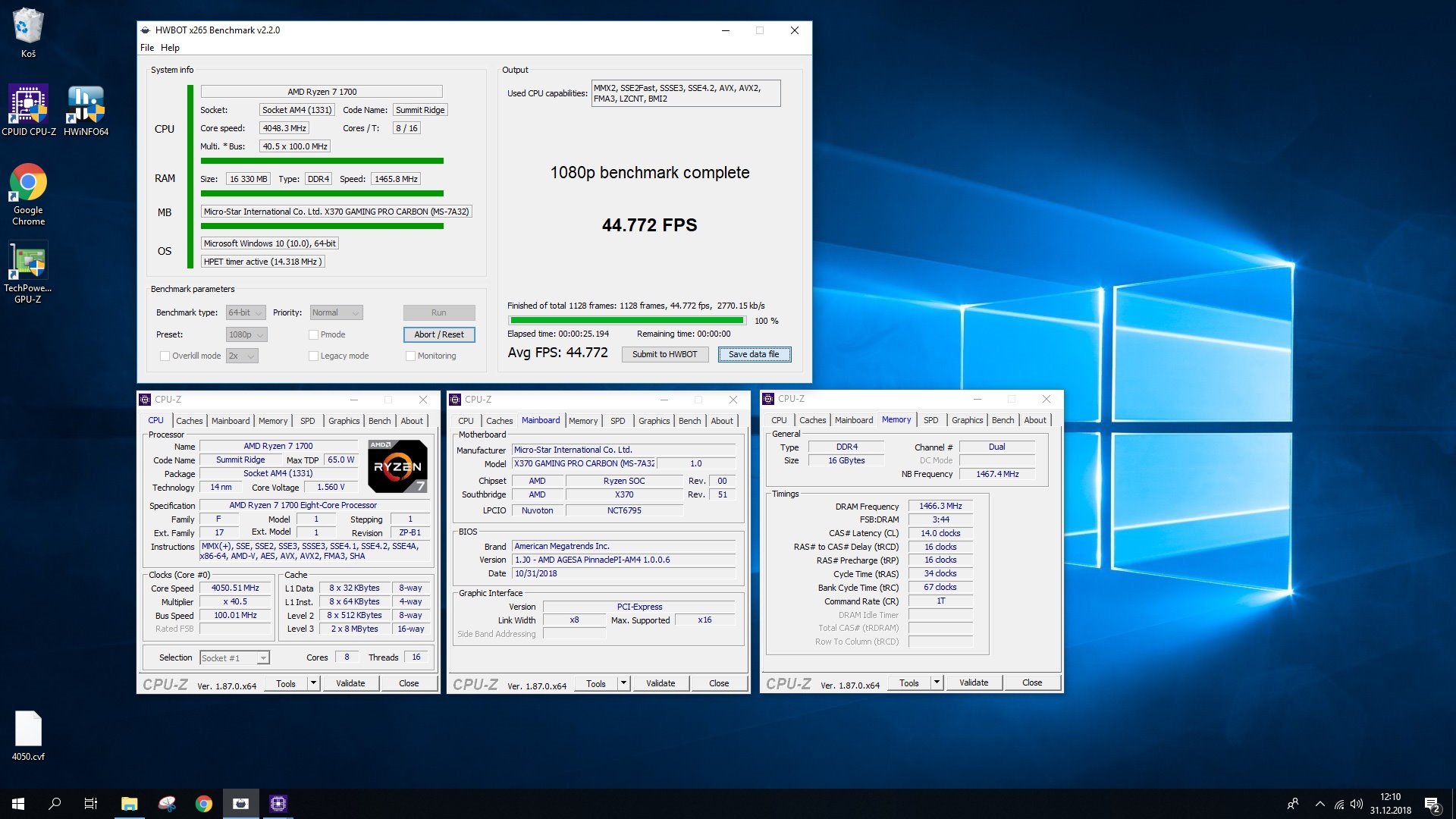Open TechPowerUp GPU-Z desktop shortcut

click(x=28, y=272)
